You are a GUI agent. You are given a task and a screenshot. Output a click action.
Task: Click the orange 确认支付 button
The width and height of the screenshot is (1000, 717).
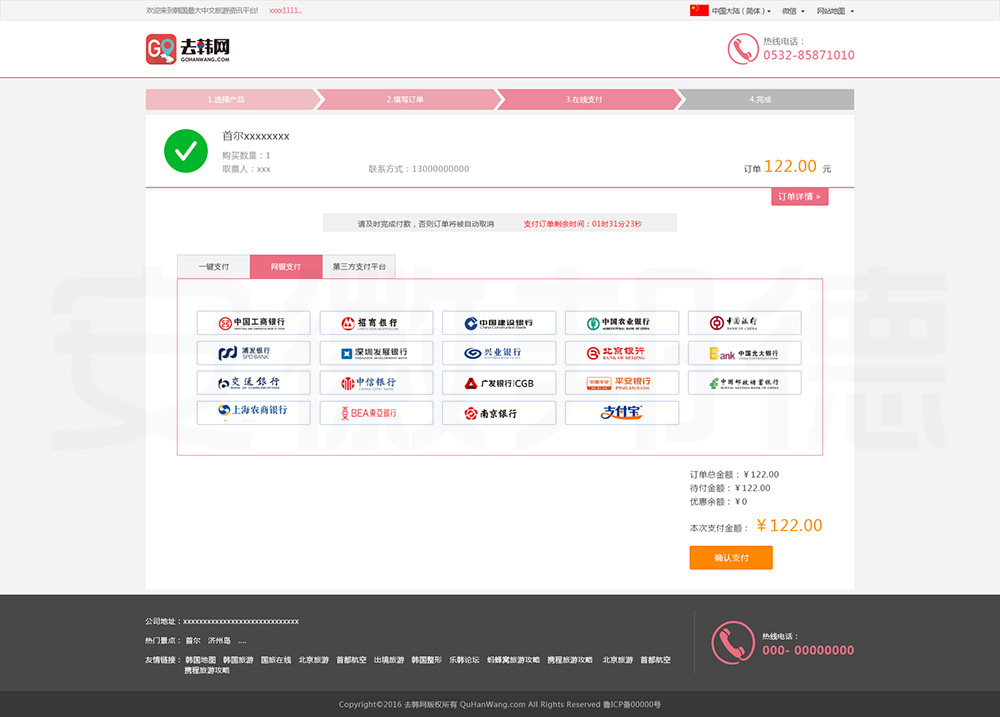730,557
